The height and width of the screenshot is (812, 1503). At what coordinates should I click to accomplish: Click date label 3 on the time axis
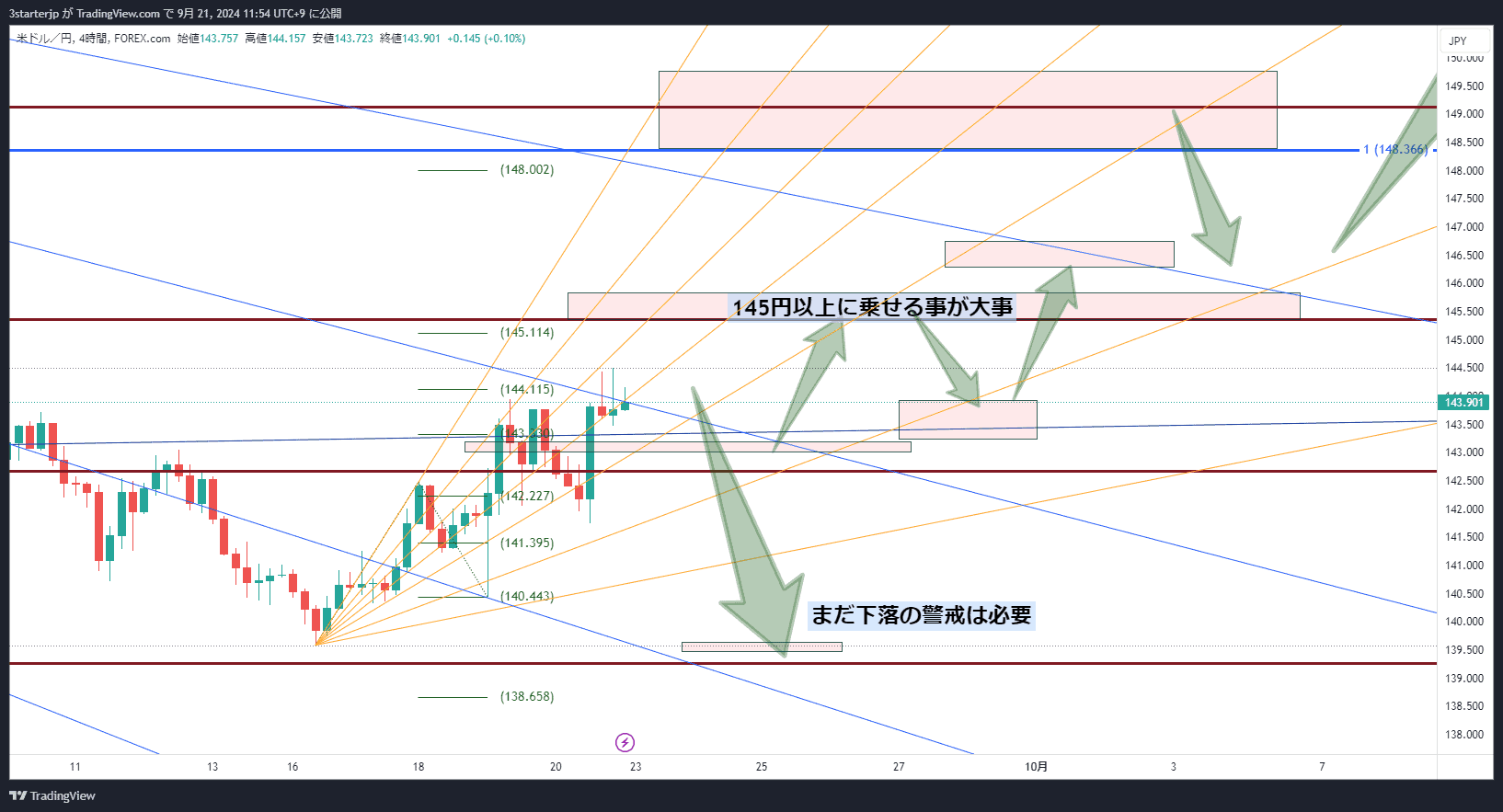1173,767
